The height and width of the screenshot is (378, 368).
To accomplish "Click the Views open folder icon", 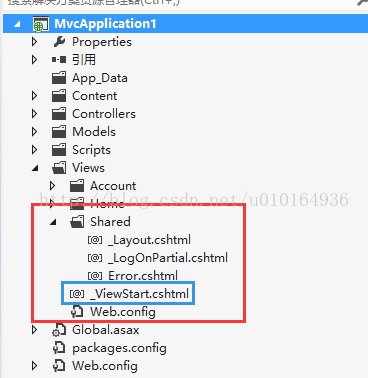I will pyautogui.click(x=59, y=168).
